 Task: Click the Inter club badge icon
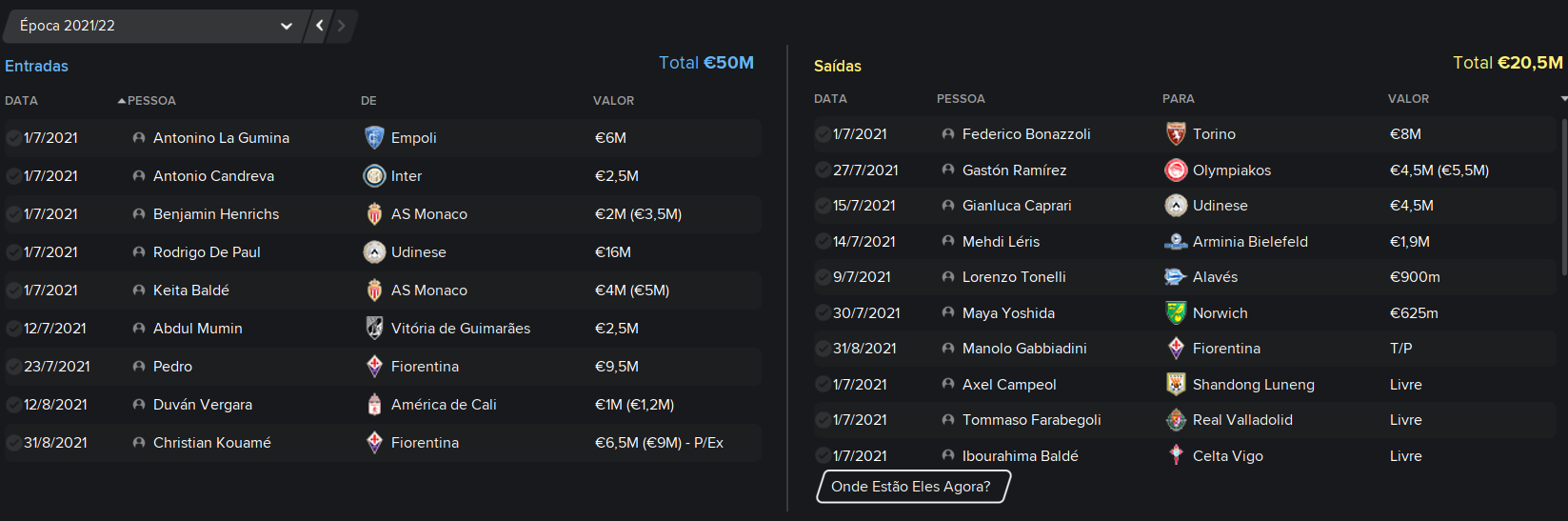(x=374, y=176)
